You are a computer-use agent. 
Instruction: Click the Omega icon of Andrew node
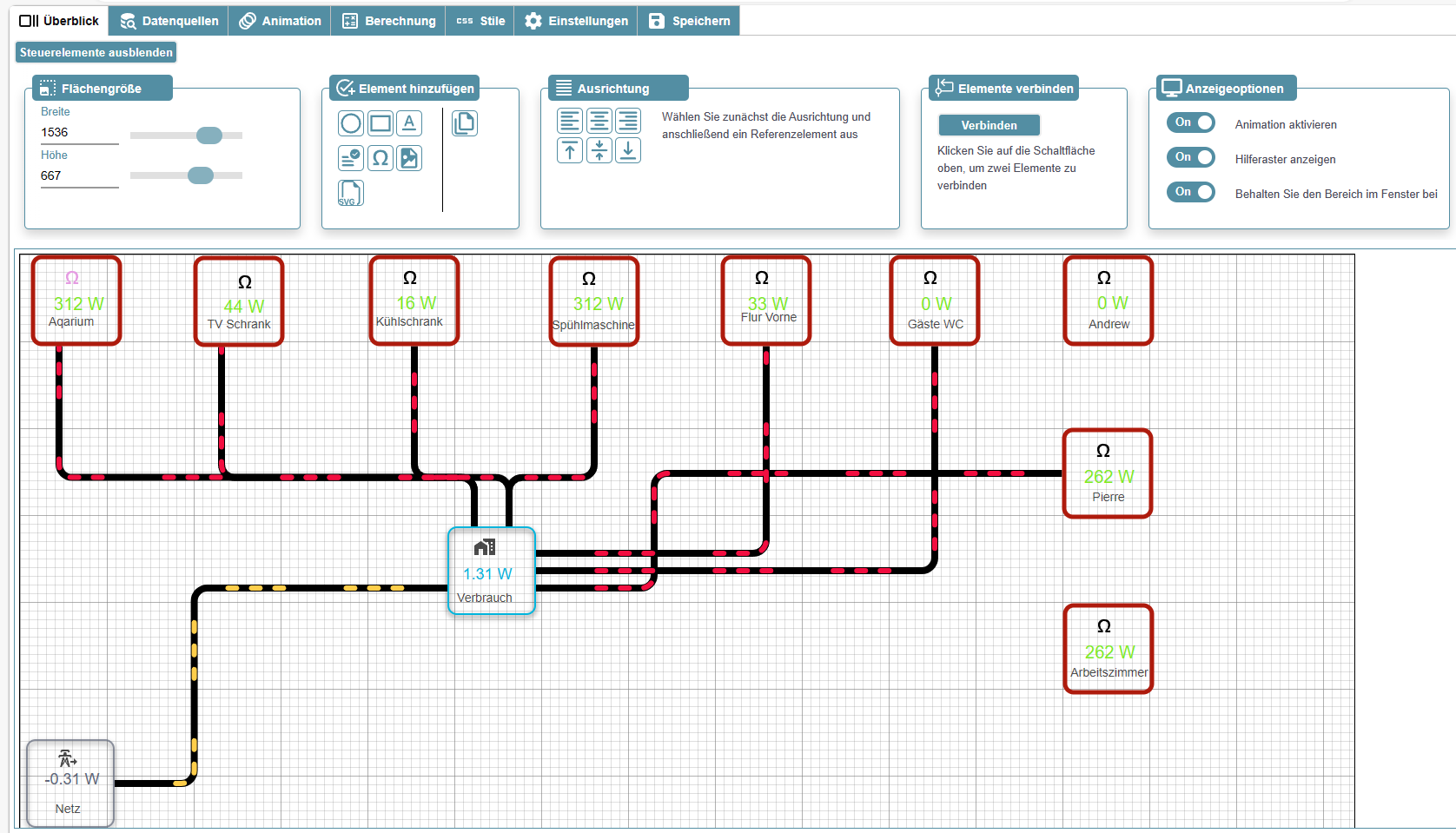1104,278
